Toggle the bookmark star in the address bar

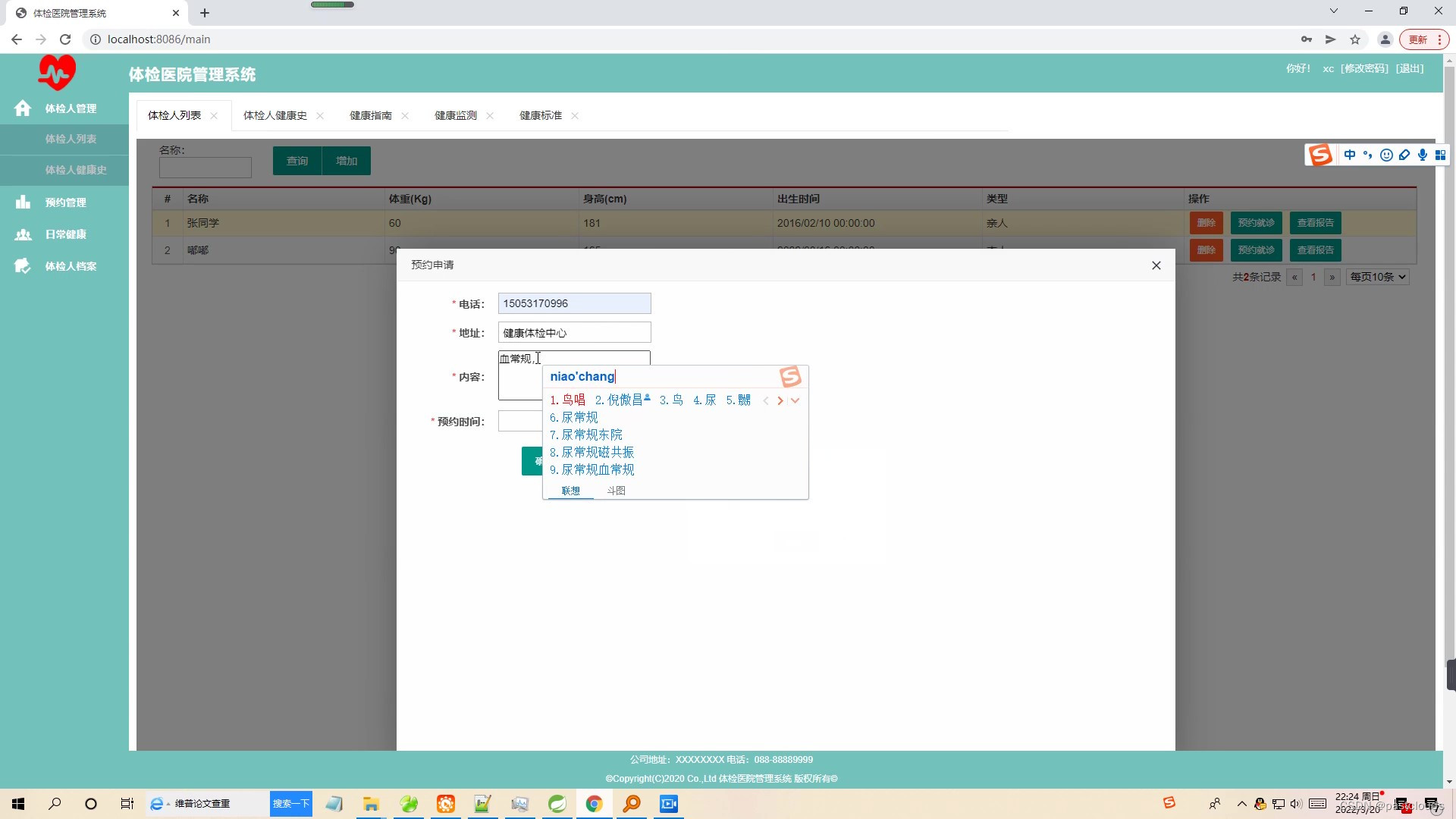[1355, 39]
